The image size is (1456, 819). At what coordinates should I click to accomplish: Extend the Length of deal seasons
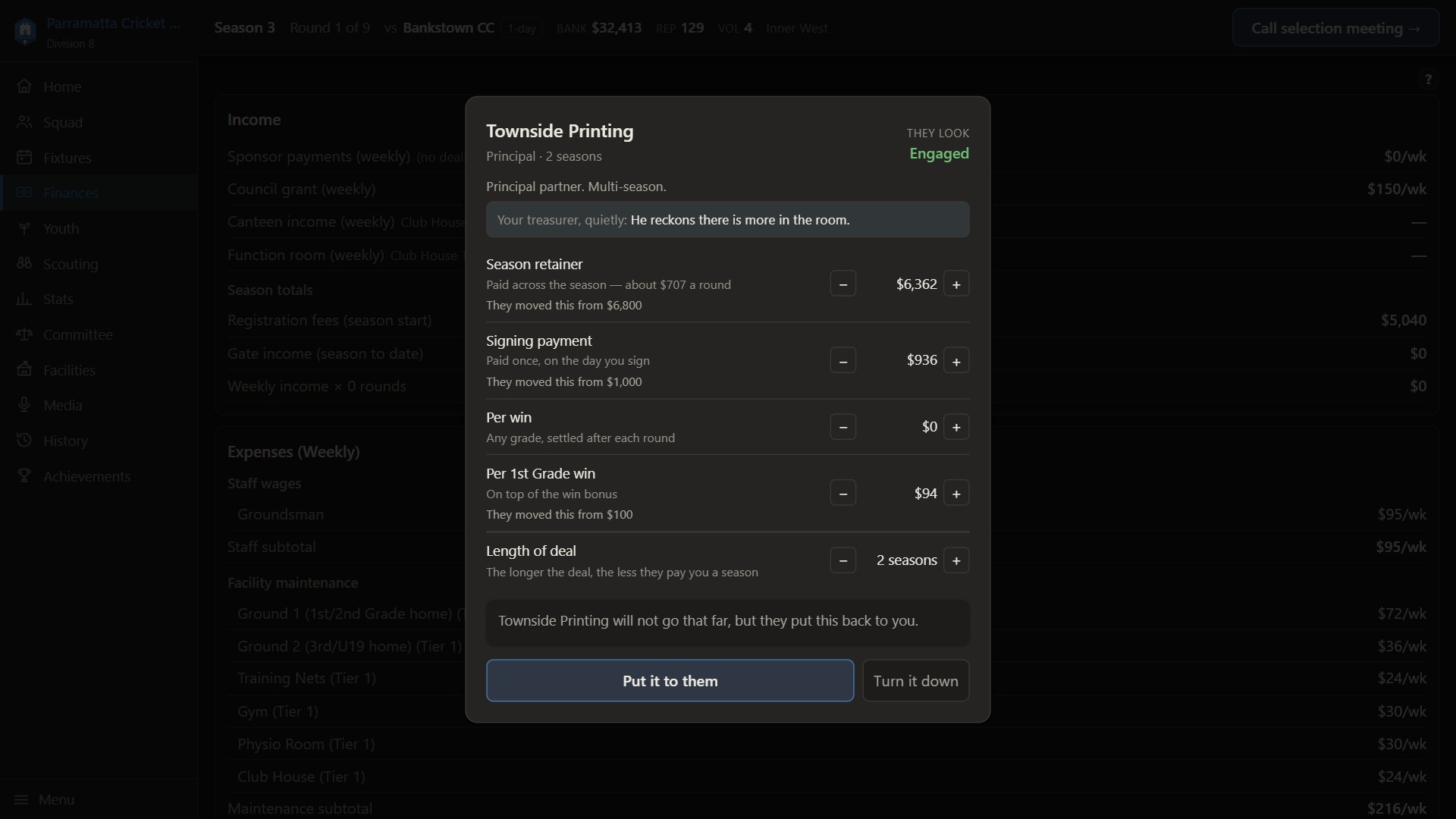pos(956,560)
